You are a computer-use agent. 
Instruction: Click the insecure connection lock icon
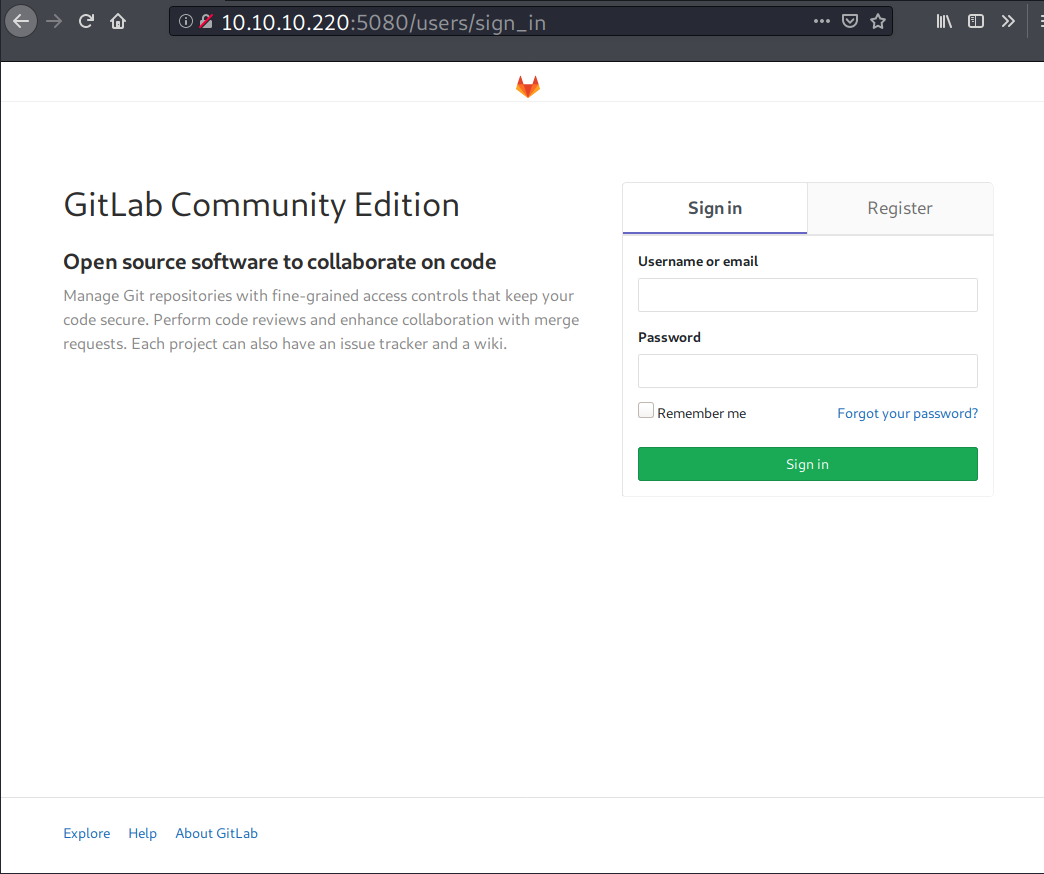click(206, 21)
